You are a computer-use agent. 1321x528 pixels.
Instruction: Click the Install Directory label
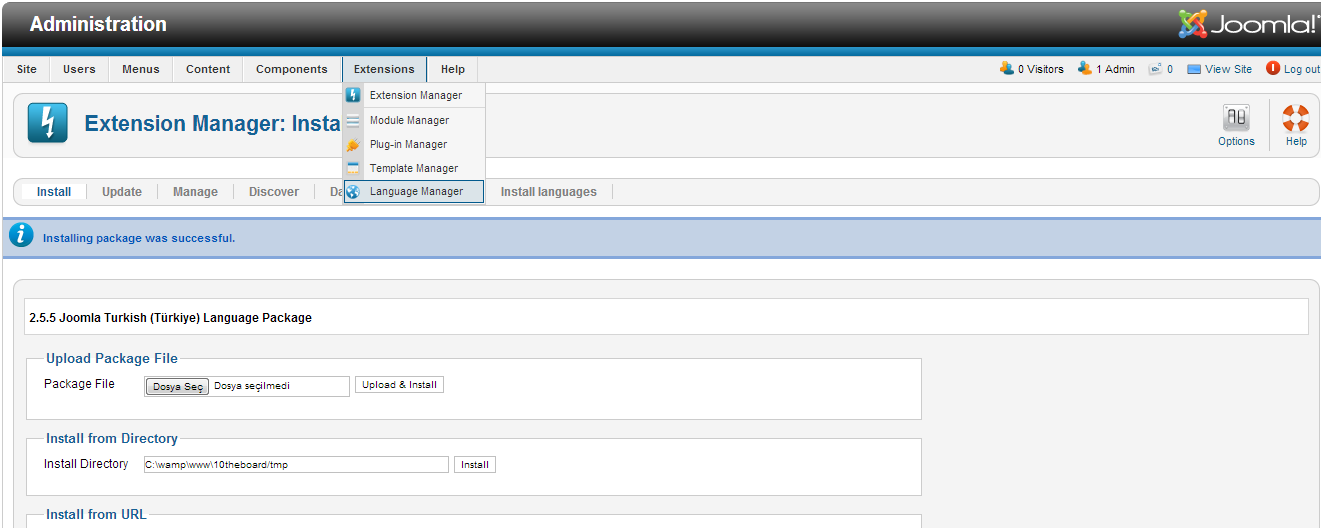86,464
